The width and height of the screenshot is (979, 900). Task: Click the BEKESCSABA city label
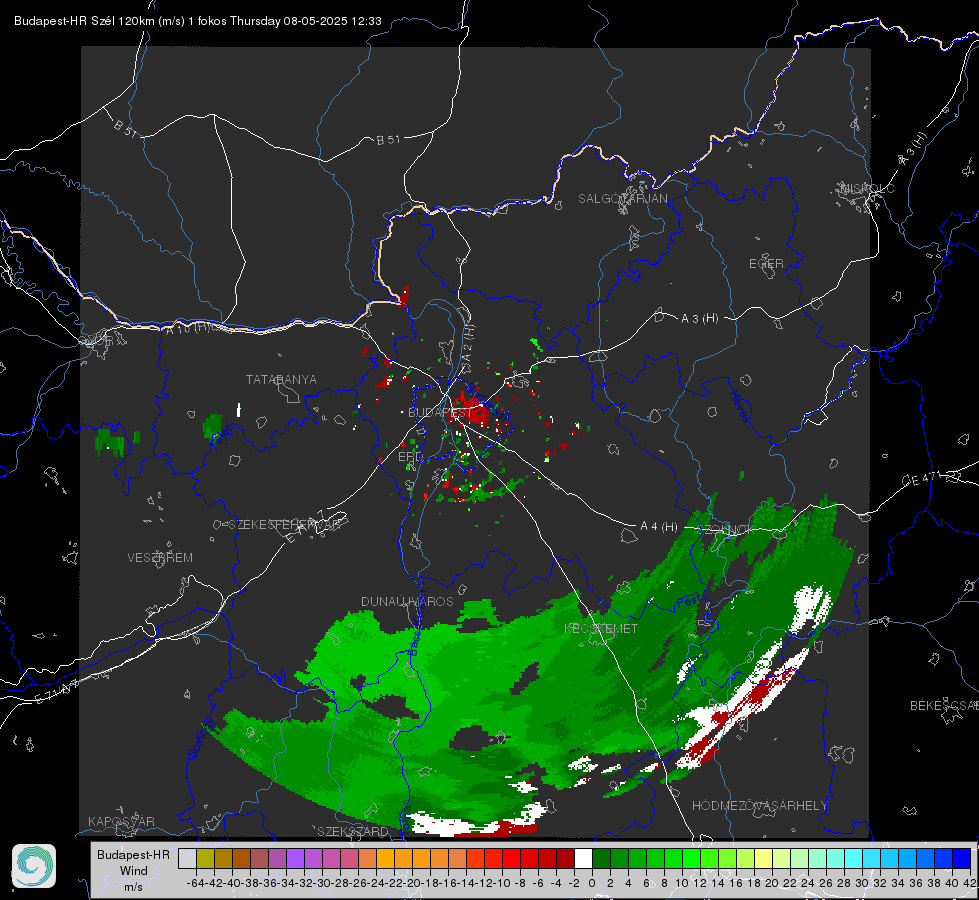(944, 706)
